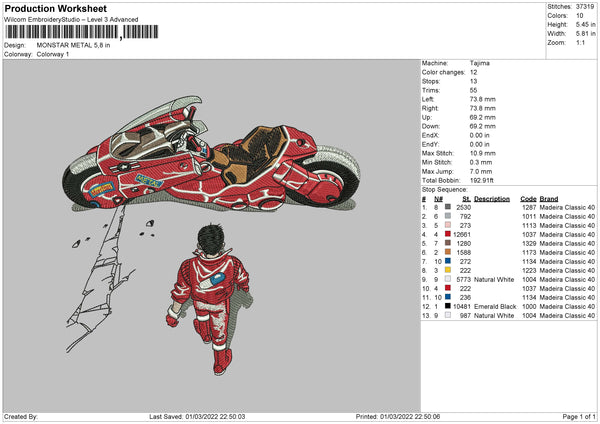
Task: Click the 'Last Saved: 01/03/2022 22:50:03' text
Action: tap(197, 417)
